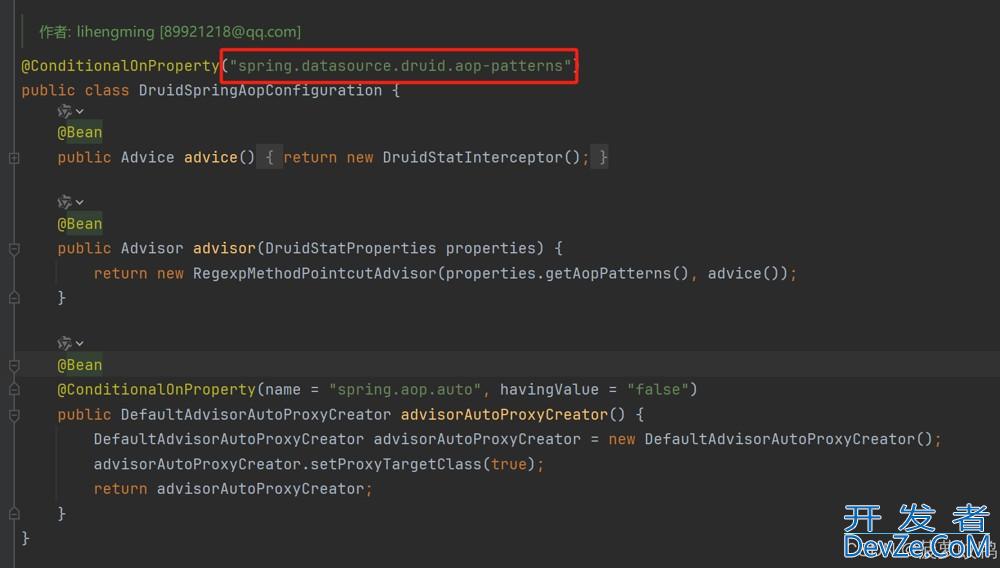Collapse advisorAutoProxyCreator method via gutter fold icon
Viewport: 1000px width, 568px height.
click(x=14, y=415)
